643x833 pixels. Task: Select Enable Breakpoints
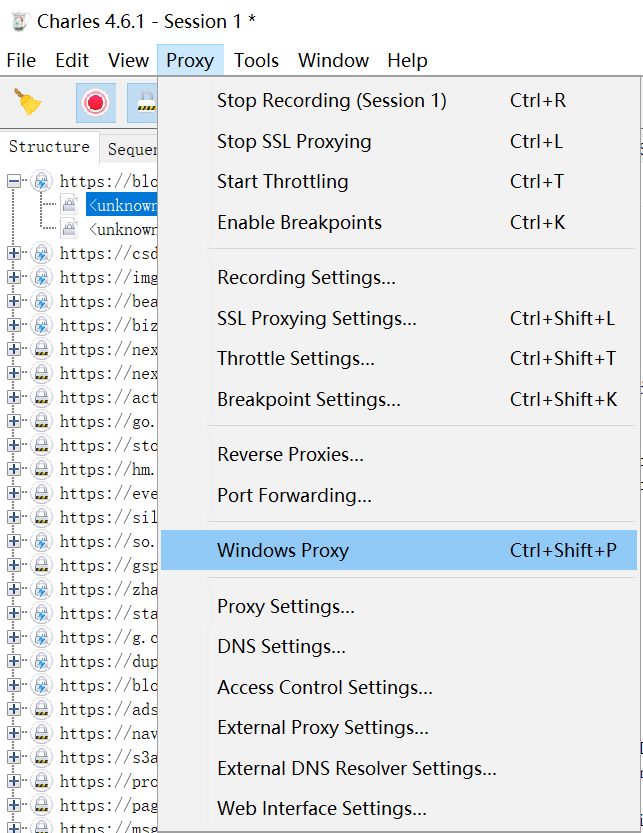point(399,222)
